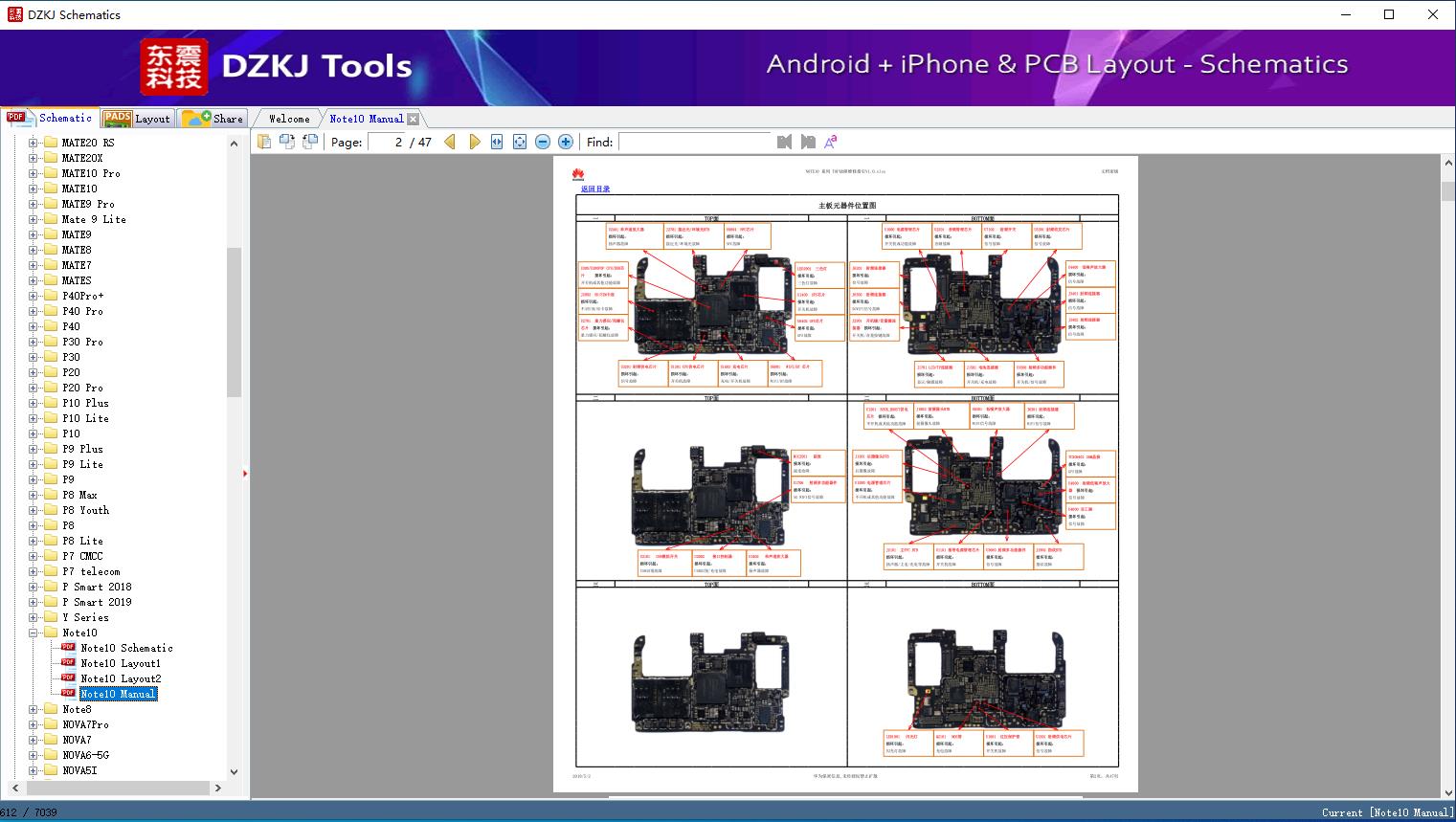Open Note10 Layout2 document
Screen dimensions: 1456x822
[x=121, y=678]
